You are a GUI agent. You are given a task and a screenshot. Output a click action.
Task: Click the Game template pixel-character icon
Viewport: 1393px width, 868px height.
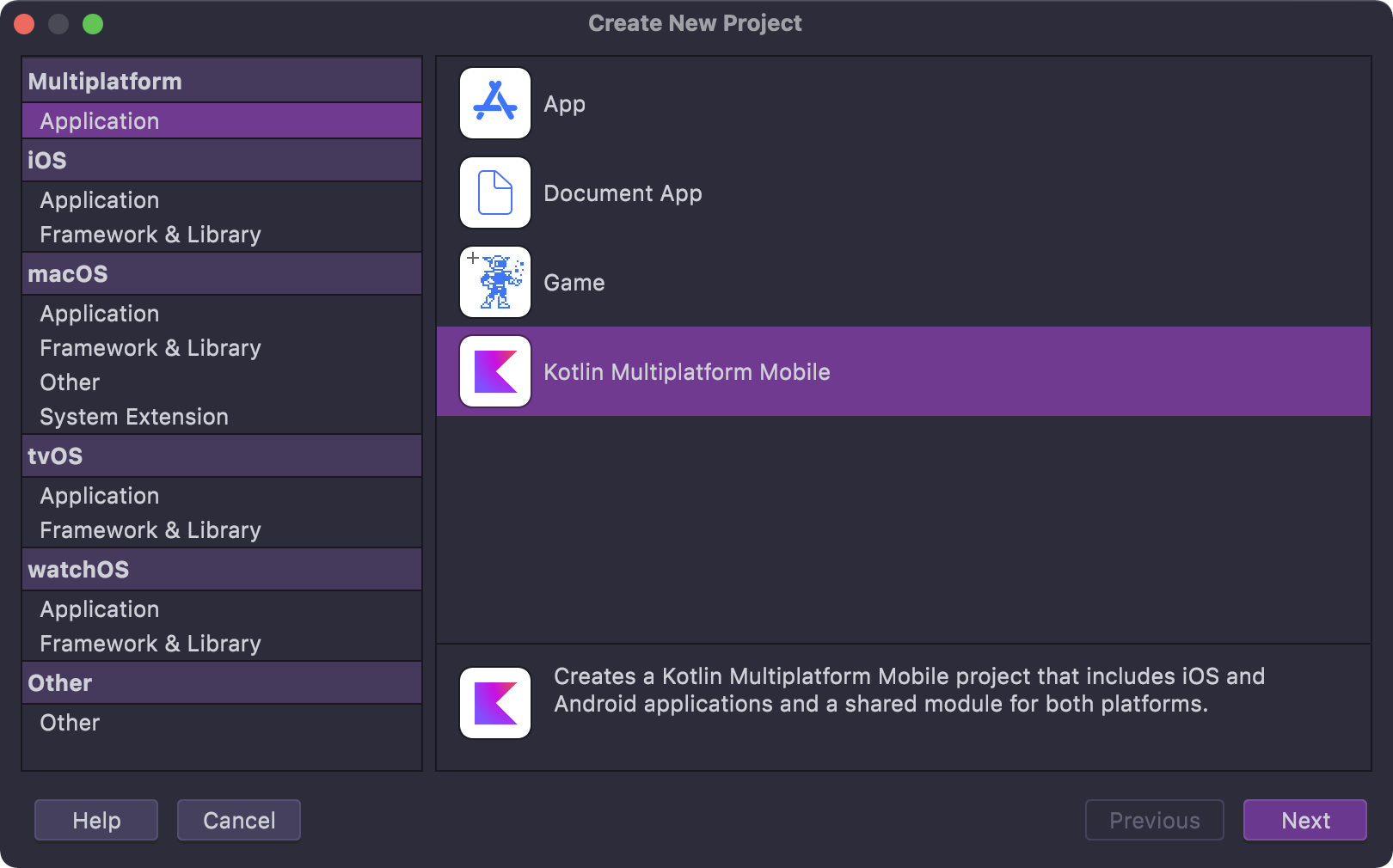(x=495, y=282)
